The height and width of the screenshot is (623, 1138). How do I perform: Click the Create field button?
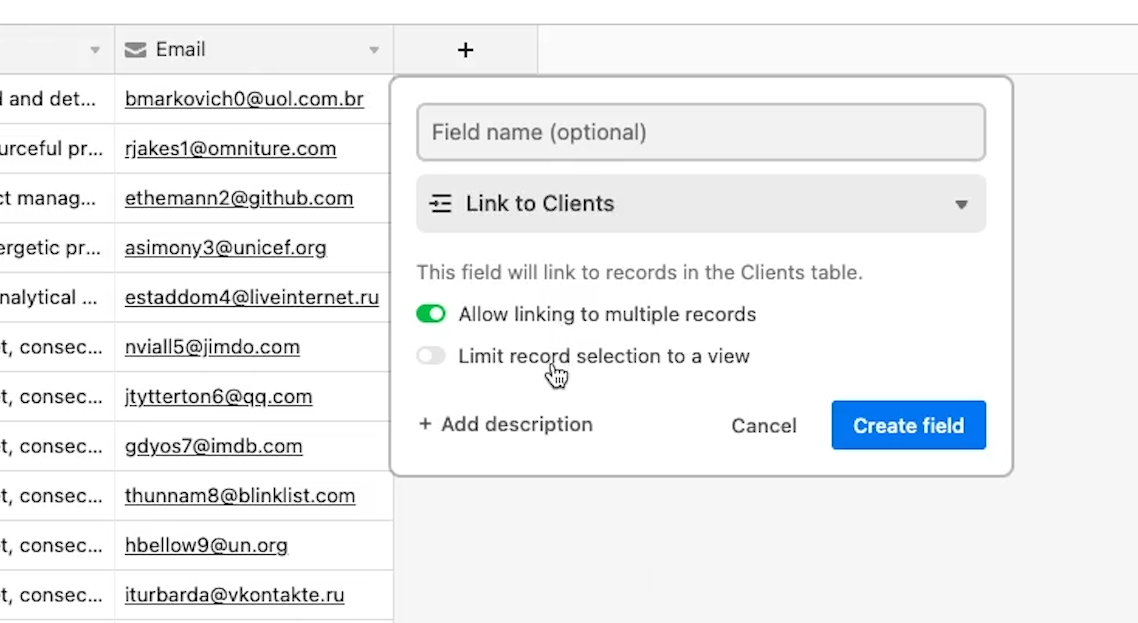tap(908, 425)
